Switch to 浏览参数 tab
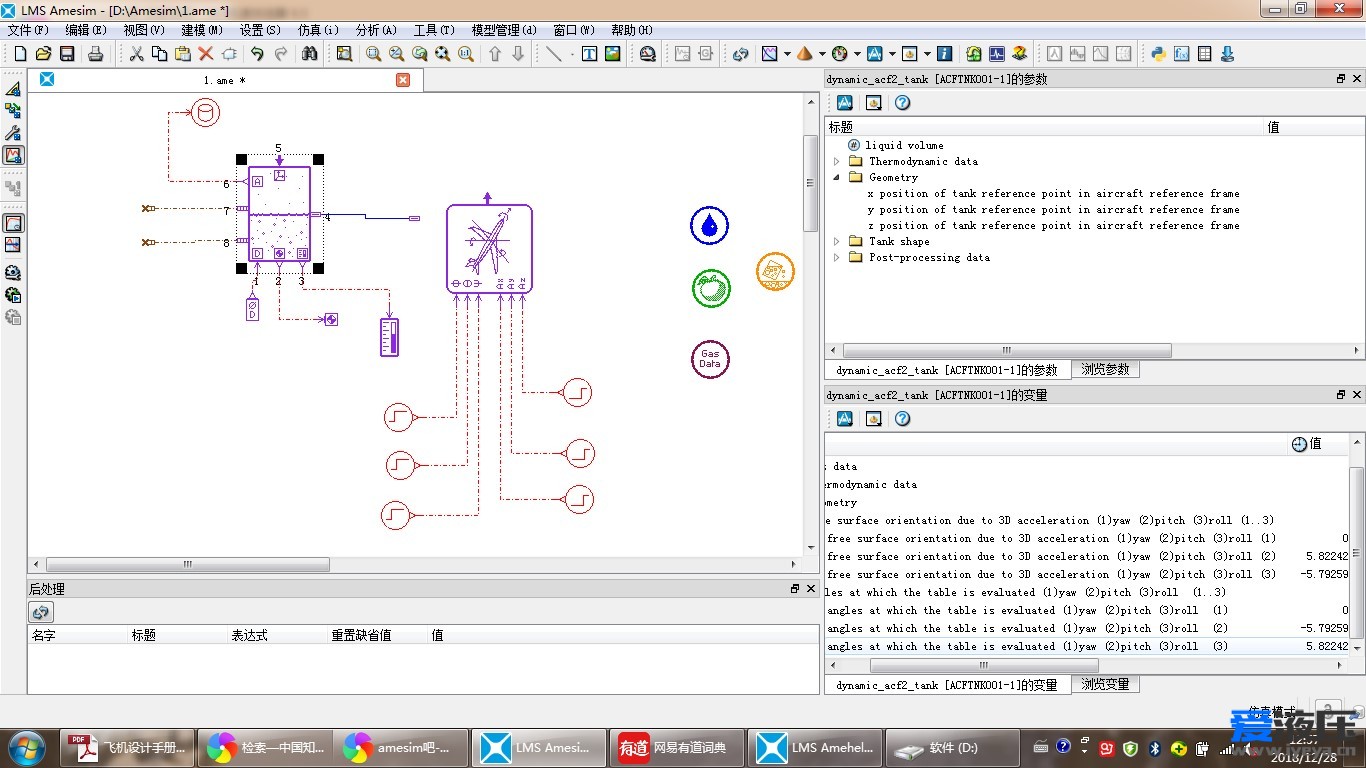 pyautogui.click(x=1105, y=369)
